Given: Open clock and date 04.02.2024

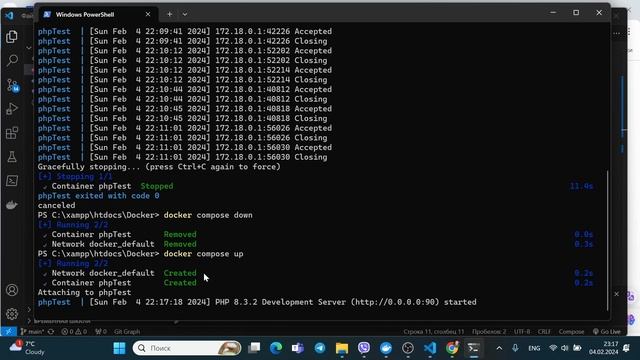Looking at the screenshot, I should 603,348.
